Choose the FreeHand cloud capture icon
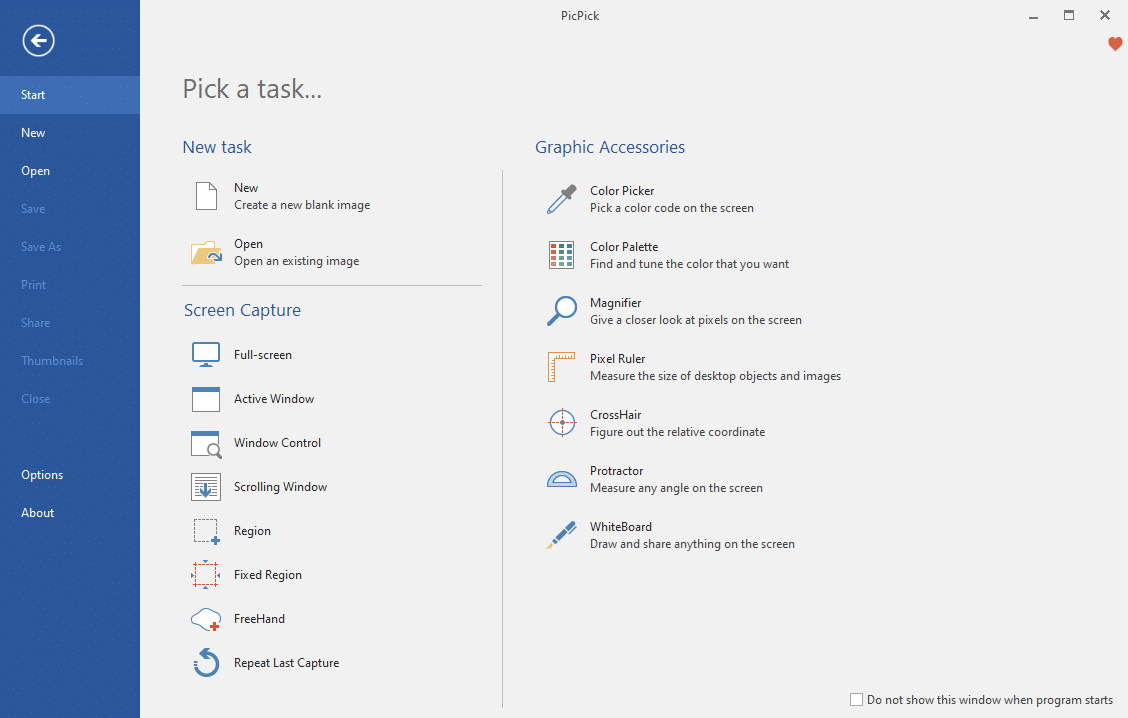1128x718 pixels. 206,619
